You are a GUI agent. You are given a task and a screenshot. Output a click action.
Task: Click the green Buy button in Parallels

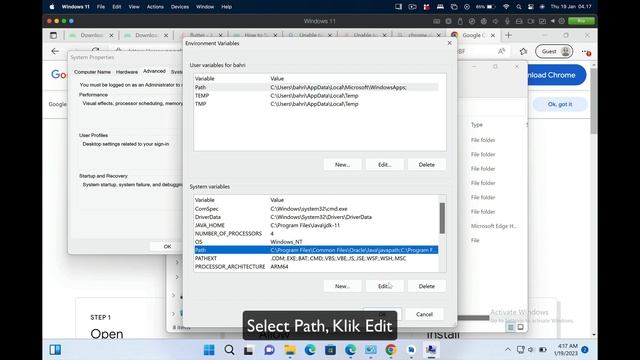(581, 21)
